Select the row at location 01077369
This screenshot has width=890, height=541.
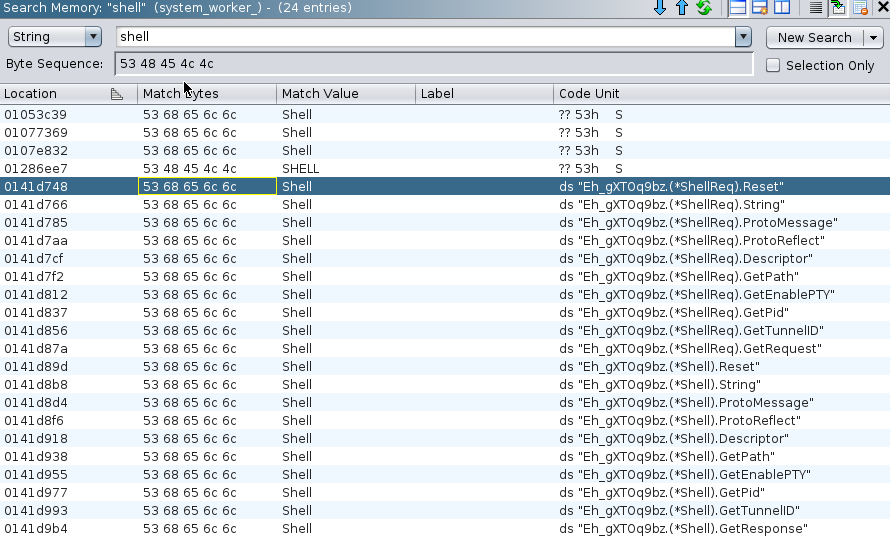point(445,133)
